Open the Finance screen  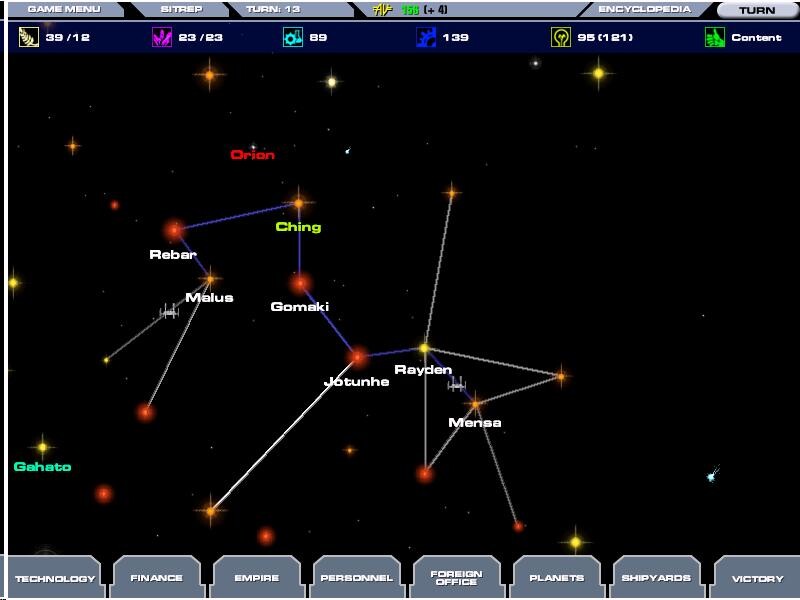pos(156,578)
